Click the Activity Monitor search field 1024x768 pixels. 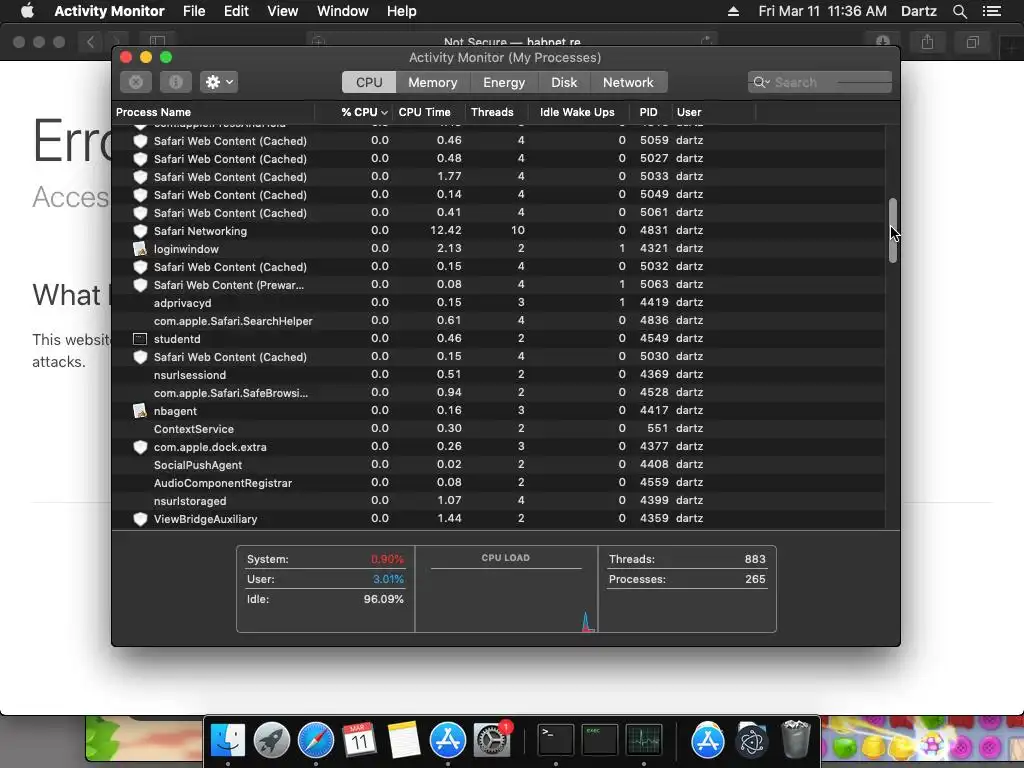click(x=820, y=82)
